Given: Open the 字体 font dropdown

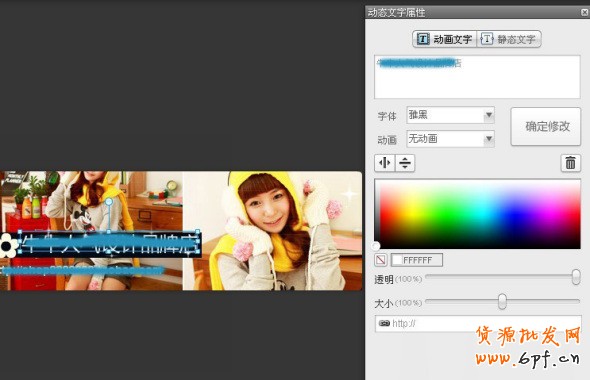Looking at the screenshot, I should coord(450,115).
